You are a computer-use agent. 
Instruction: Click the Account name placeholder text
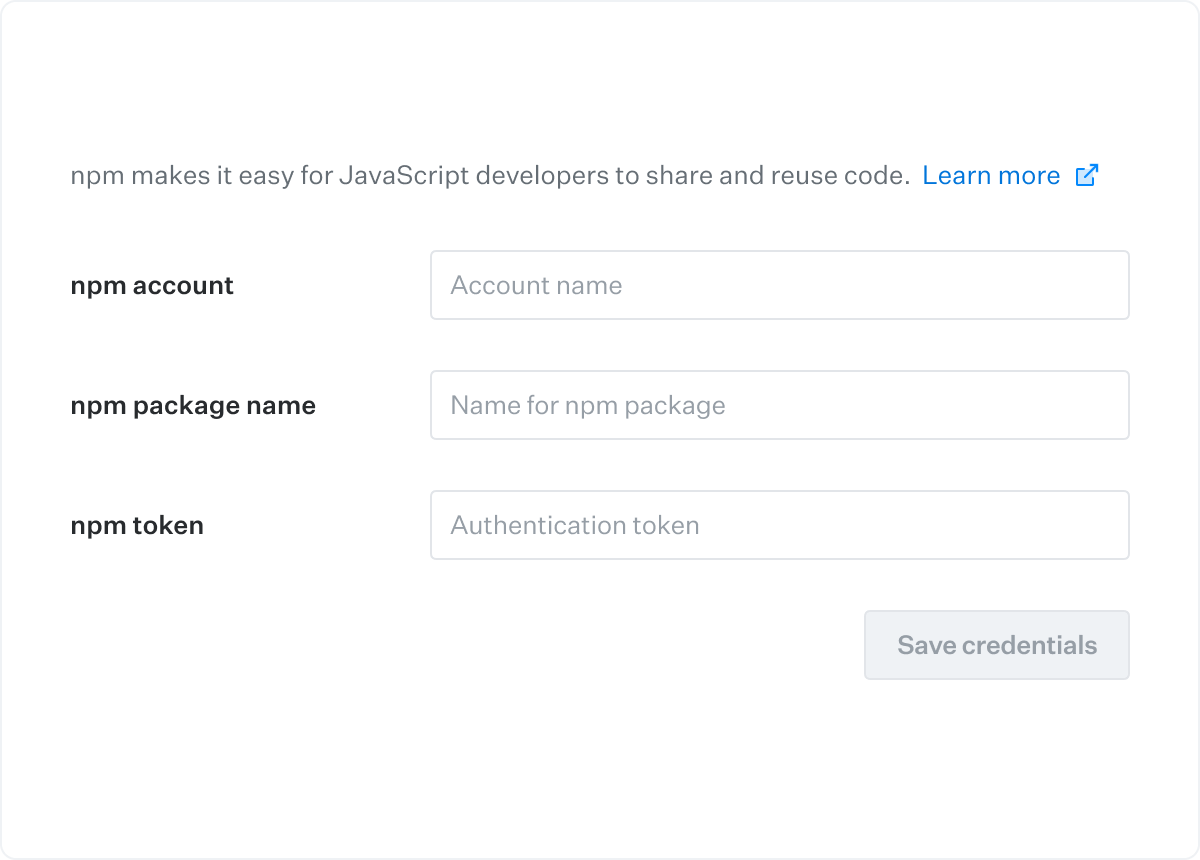pyautogui.click(x=536, y=286)
